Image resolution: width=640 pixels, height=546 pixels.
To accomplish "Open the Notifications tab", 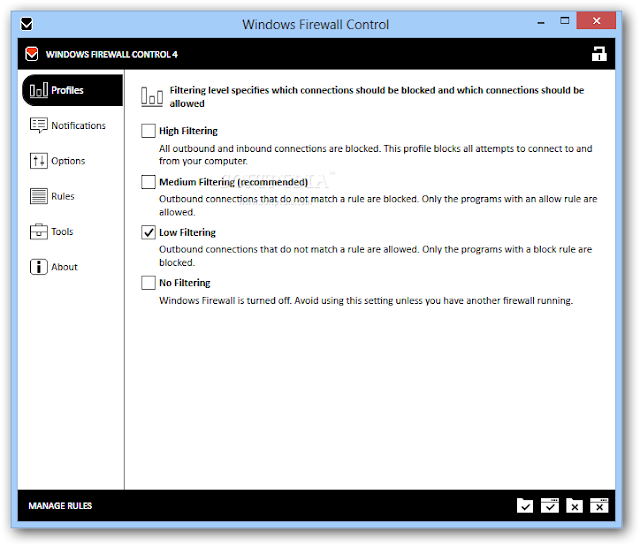I will (73, 125).
